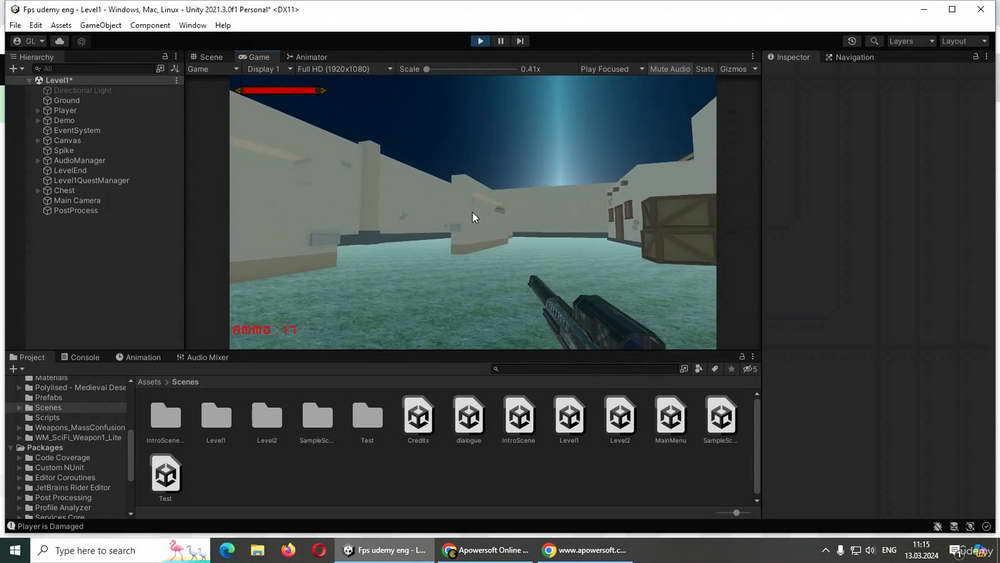The width and height of the screenshot is (1000, 563).
Task: Select the Level2 folder in Assets
Action: point(267,421)
